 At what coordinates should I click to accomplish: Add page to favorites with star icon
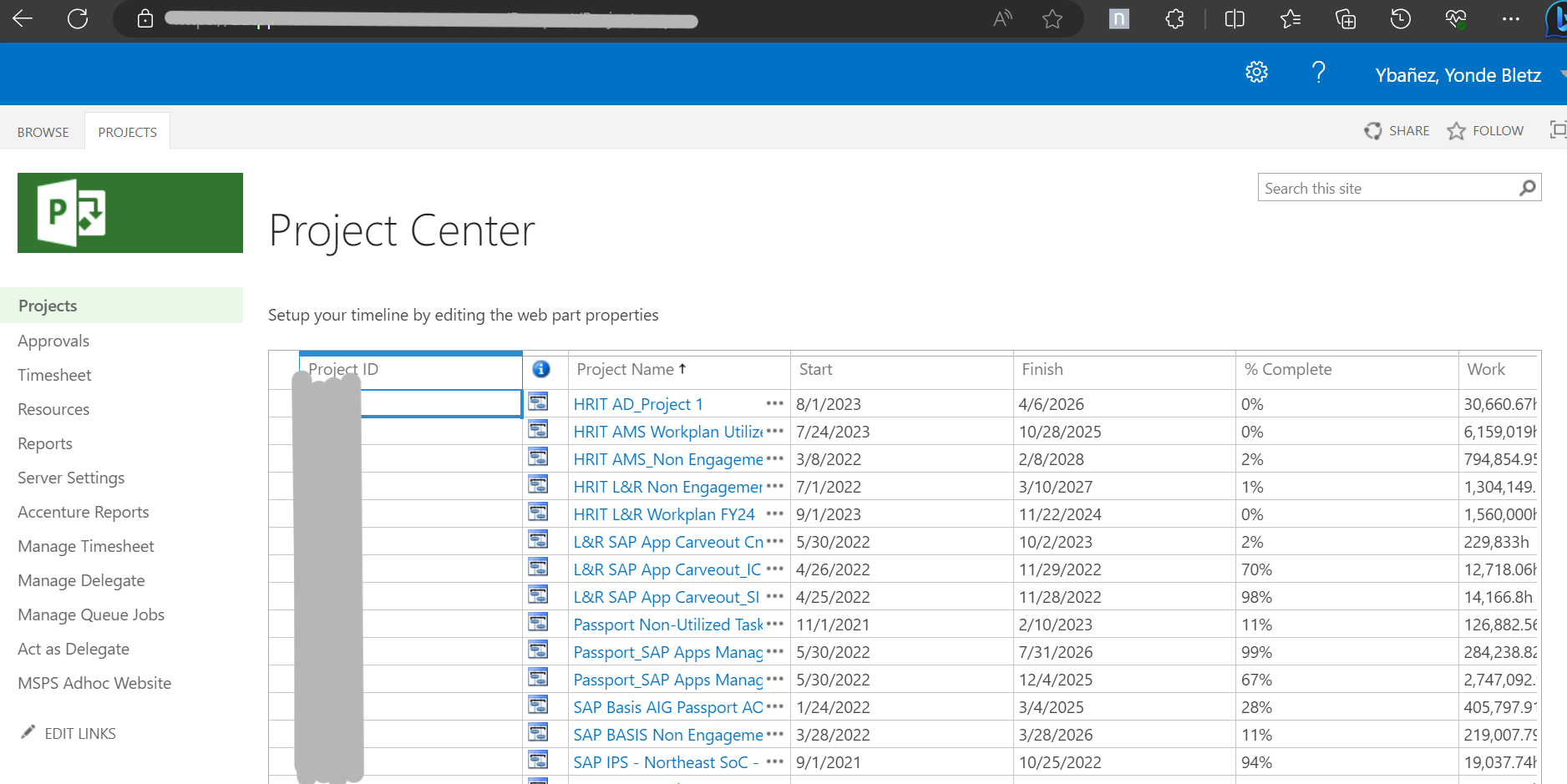(1052, 18)
